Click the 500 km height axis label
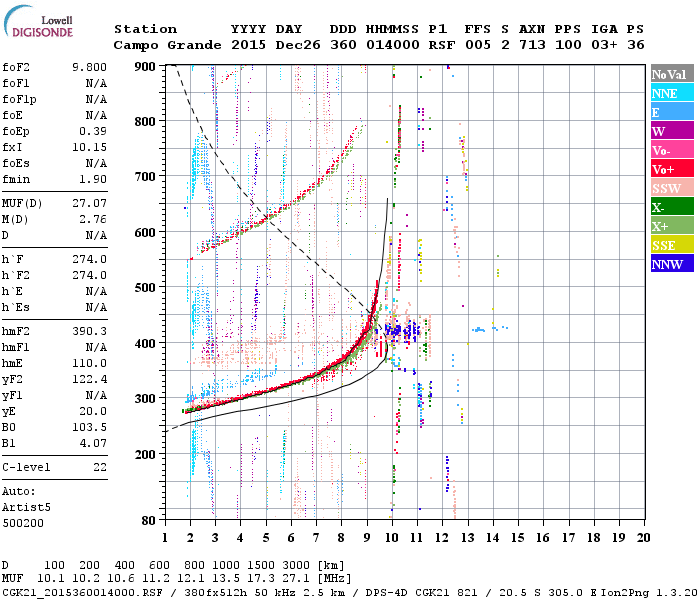Screen dimensions: 700x600 [x=145, y=288]
